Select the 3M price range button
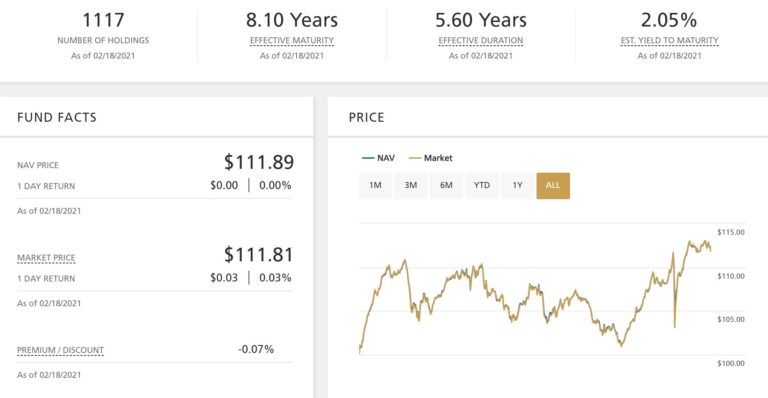This screenshot has height=398, width=768. [x=410, y=186]
